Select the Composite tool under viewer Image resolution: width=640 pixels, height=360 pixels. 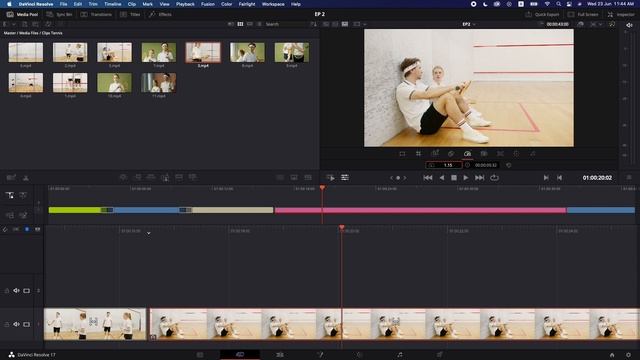(x=451, y=154)
